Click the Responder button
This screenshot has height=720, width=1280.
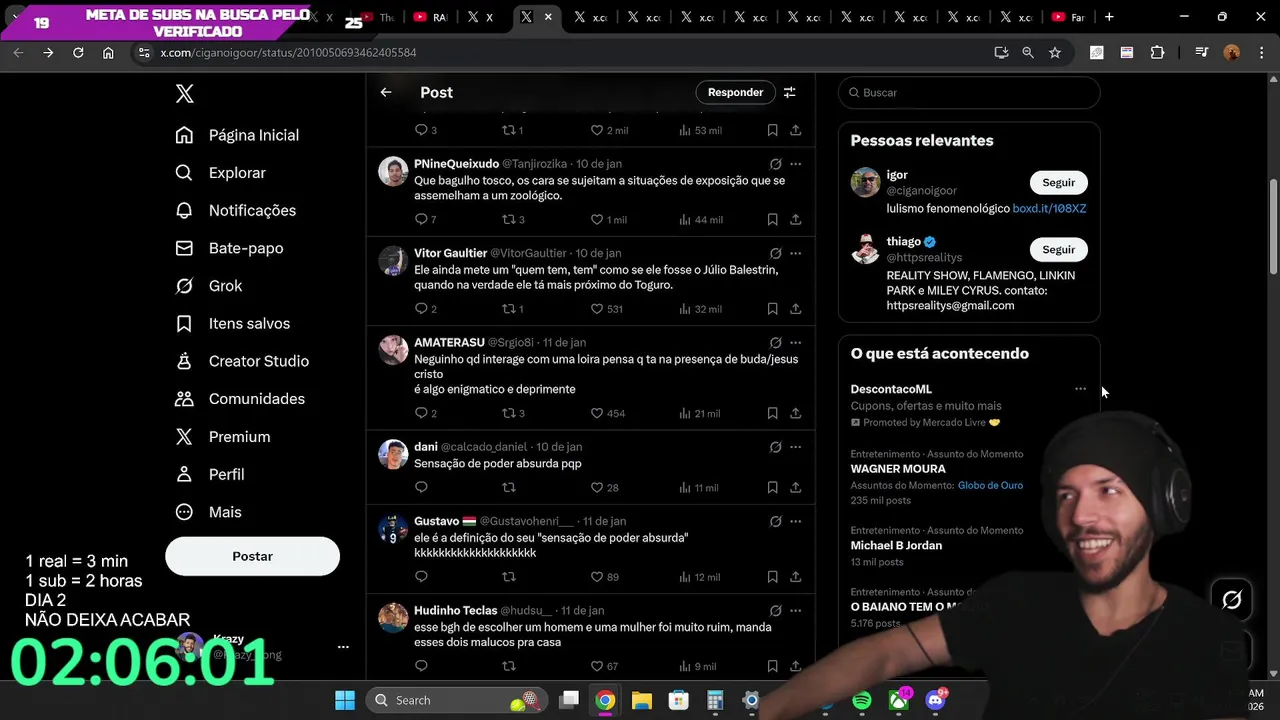coord(735,92)
